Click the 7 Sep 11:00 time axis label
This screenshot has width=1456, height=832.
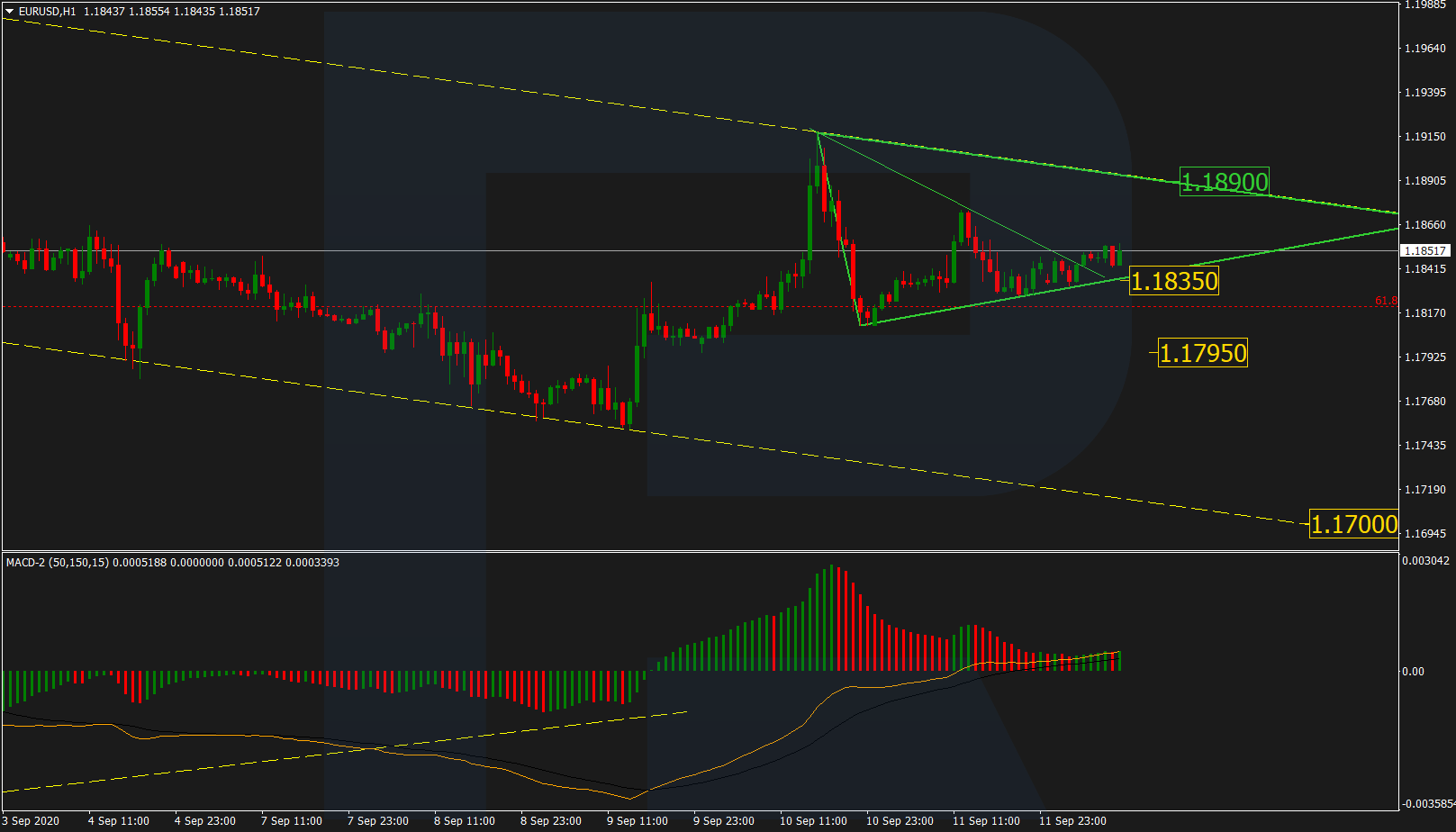[292, 821]
